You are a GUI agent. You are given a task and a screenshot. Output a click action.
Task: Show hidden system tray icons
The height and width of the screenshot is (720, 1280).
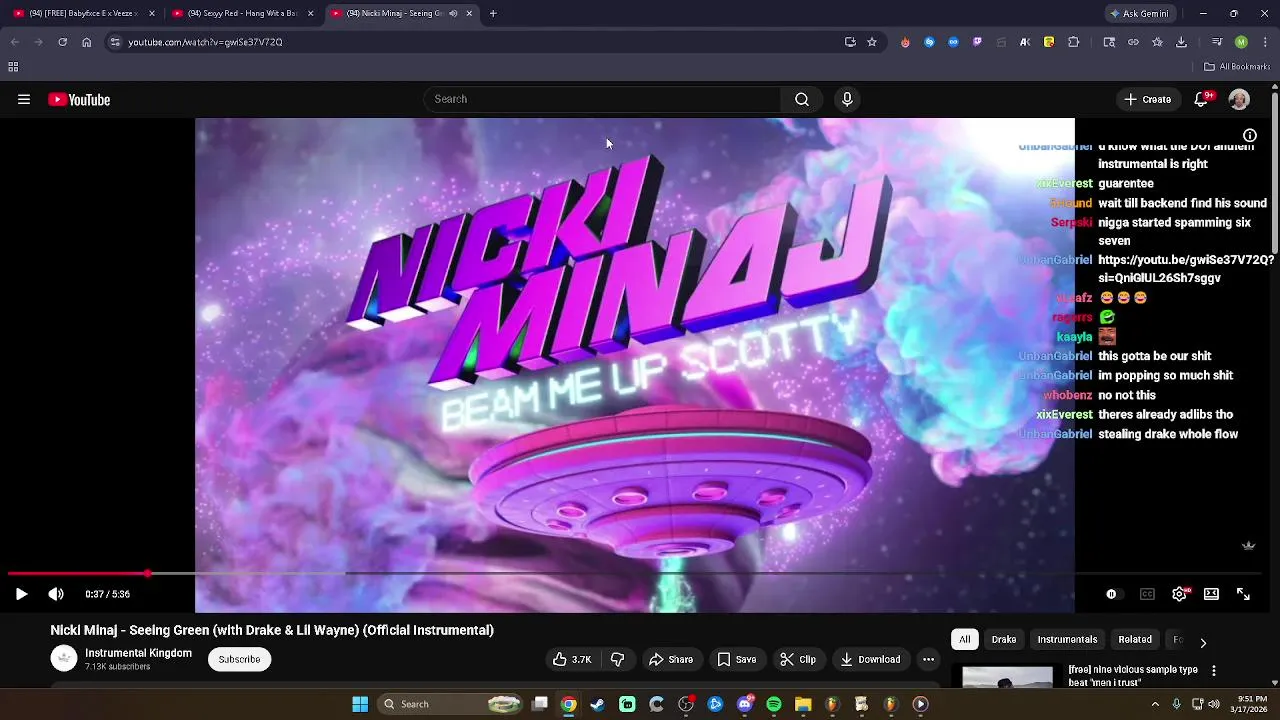click(1155, 704)
